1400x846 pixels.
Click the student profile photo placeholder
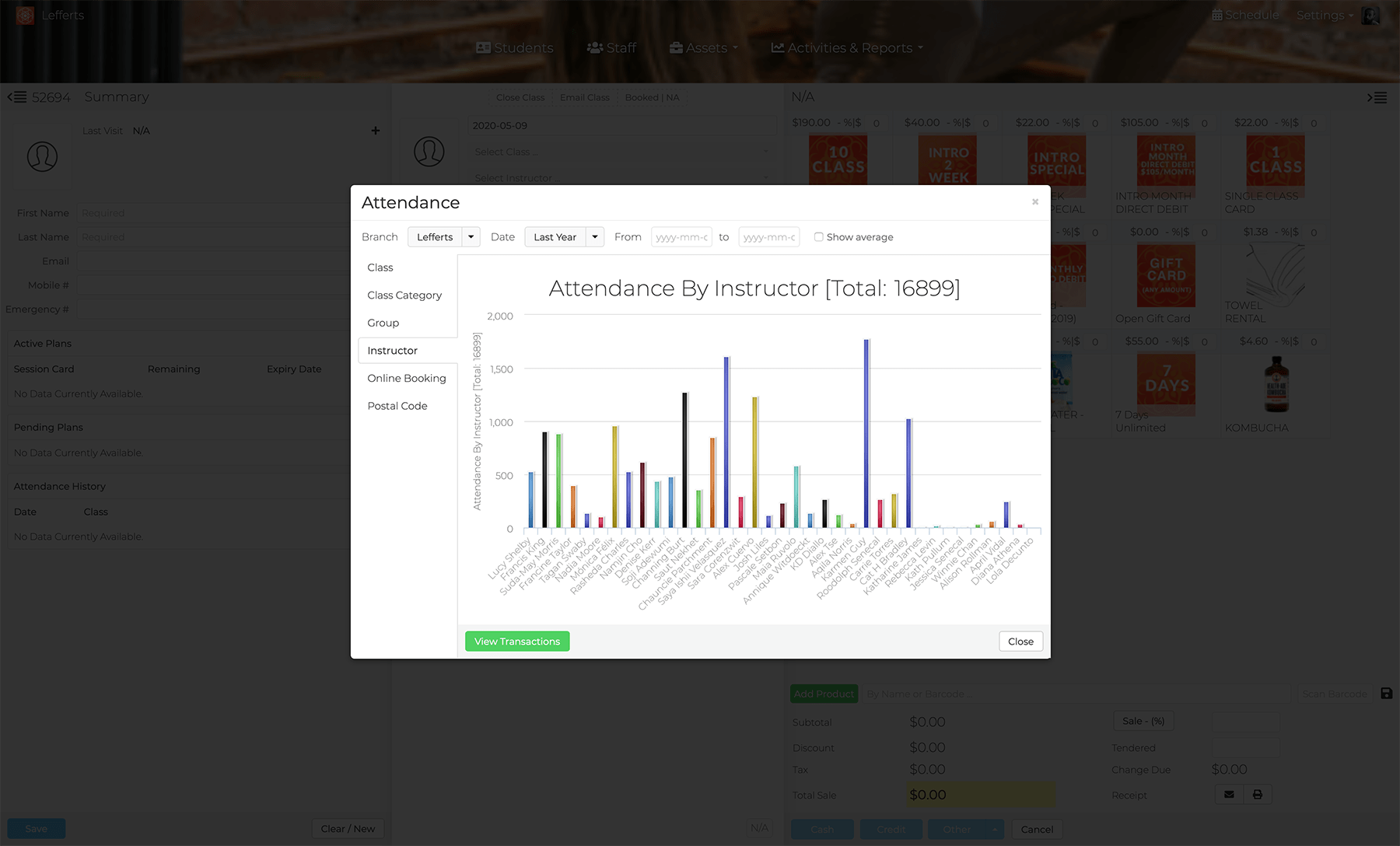pos(42,156)
